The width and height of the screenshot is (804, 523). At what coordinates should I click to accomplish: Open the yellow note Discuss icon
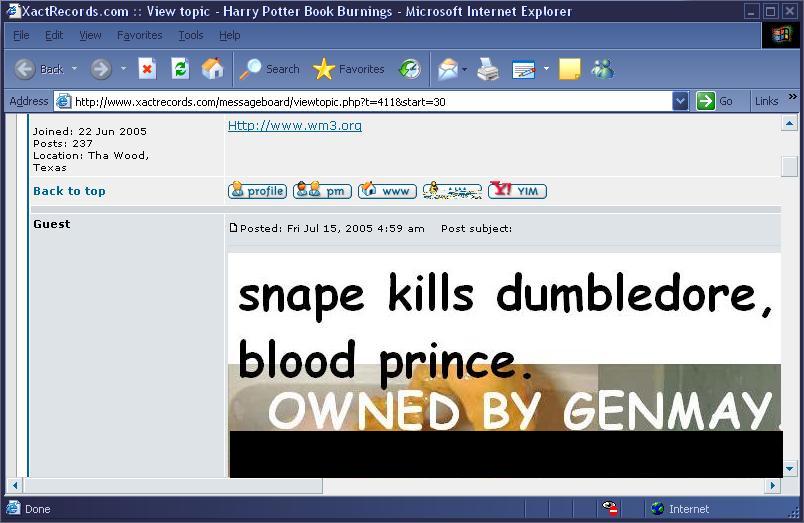point(569,69)
